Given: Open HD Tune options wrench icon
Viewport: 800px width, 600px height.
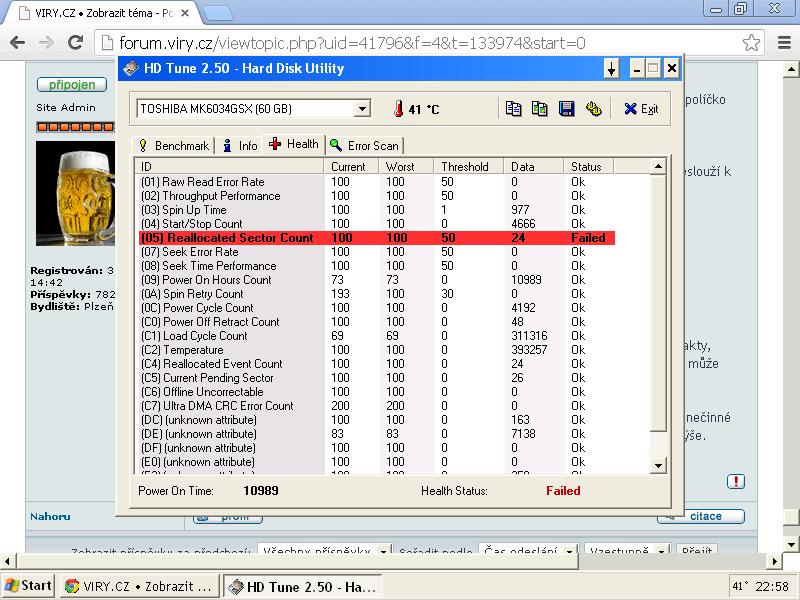Looking at the screenshot, I should click(593, 109).
